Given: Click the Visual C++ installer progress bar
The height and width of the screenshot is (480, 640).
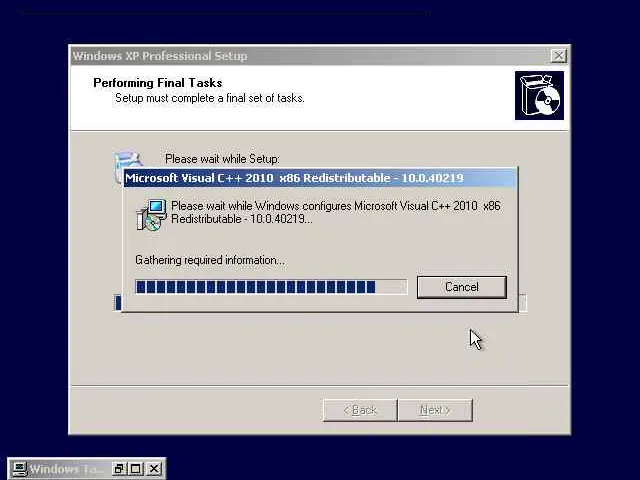Looking at the screenshot, I should click(x=271, y=287).
